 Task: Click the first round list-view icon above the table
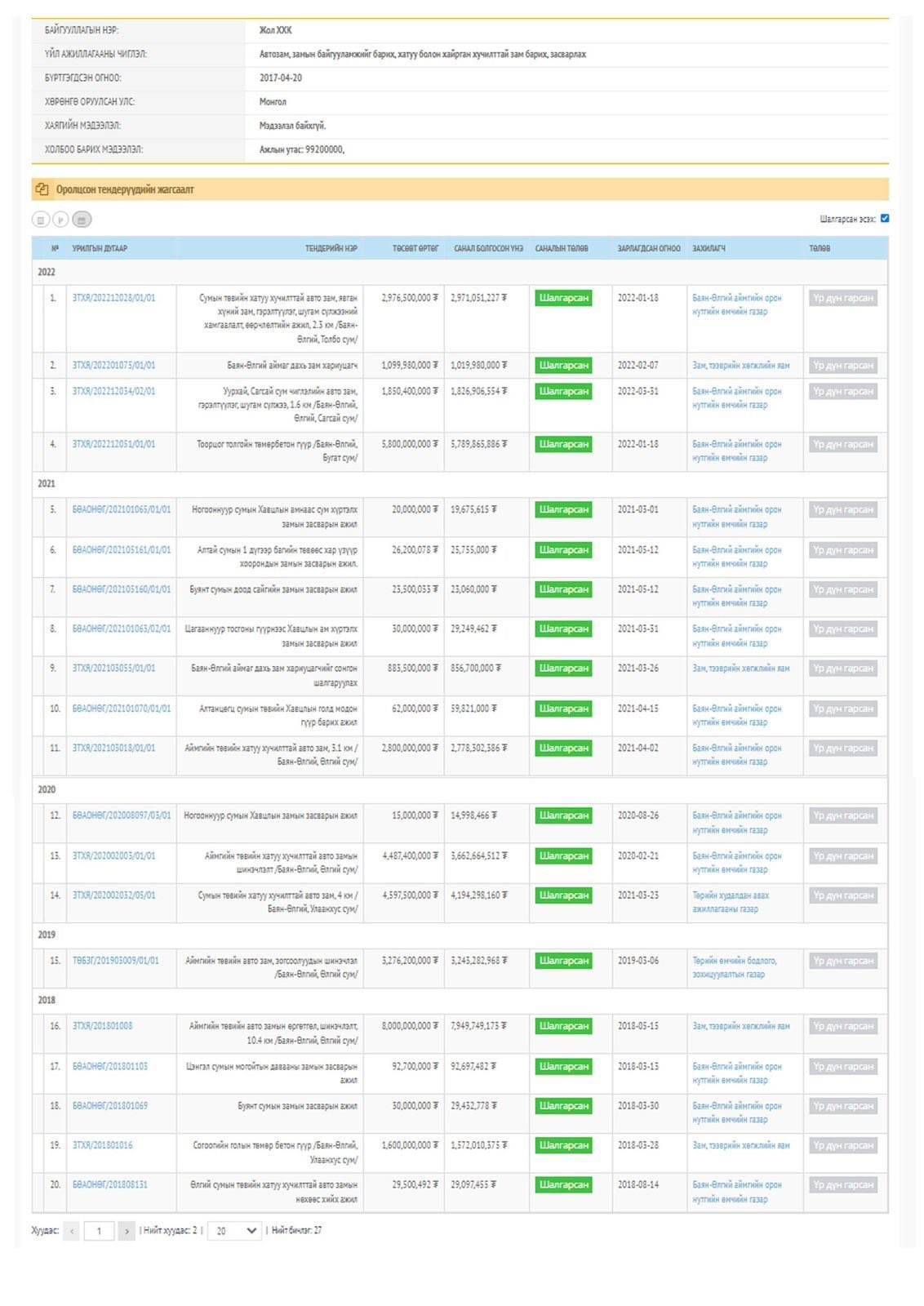click(40, 220)
